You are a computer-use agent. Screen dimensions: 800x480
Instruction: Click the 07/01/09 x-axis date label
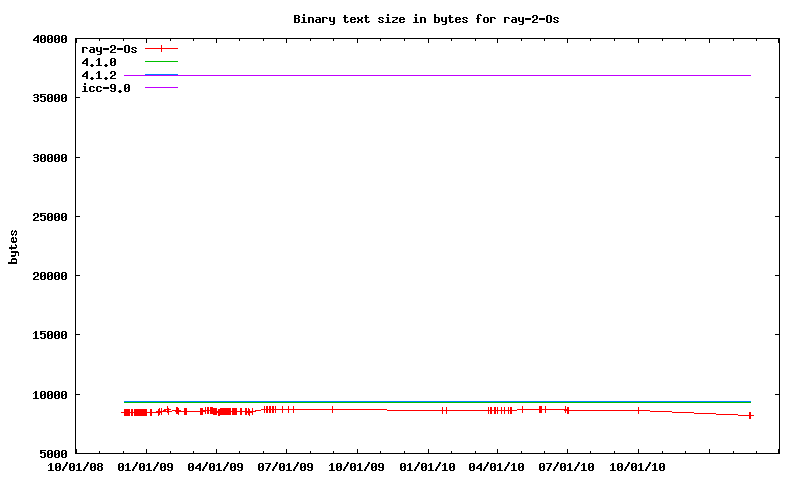click(286, 467)
